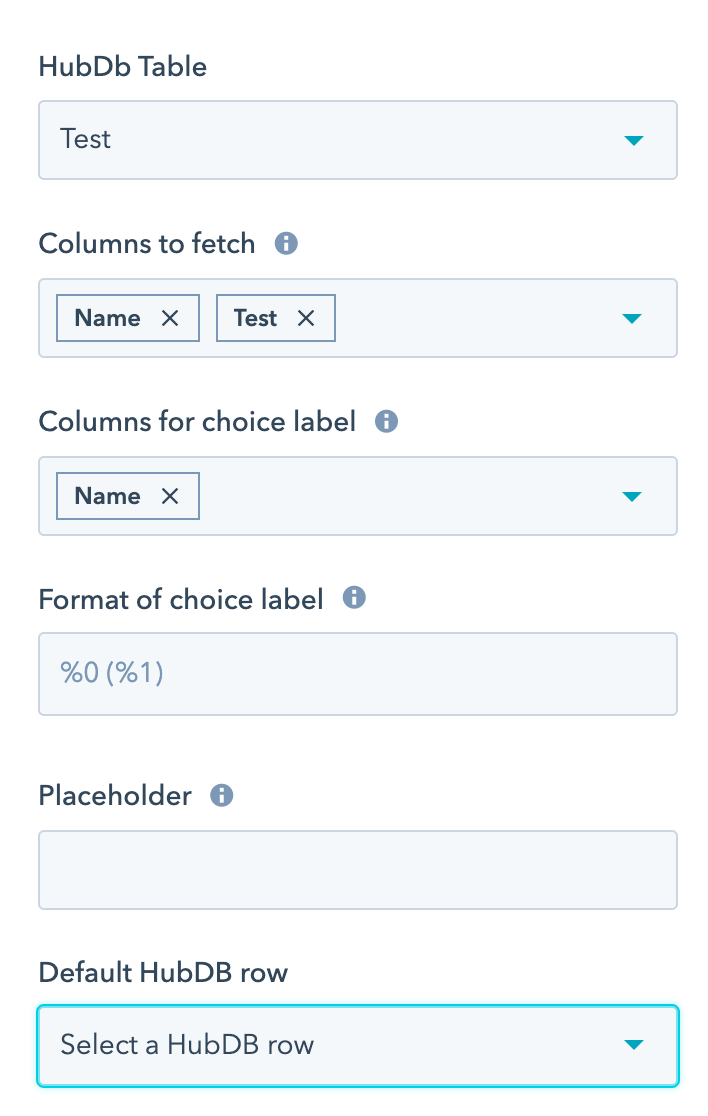
Task: Click the chevron on Columns to fetch dropdown
Action: click(634, 318)
